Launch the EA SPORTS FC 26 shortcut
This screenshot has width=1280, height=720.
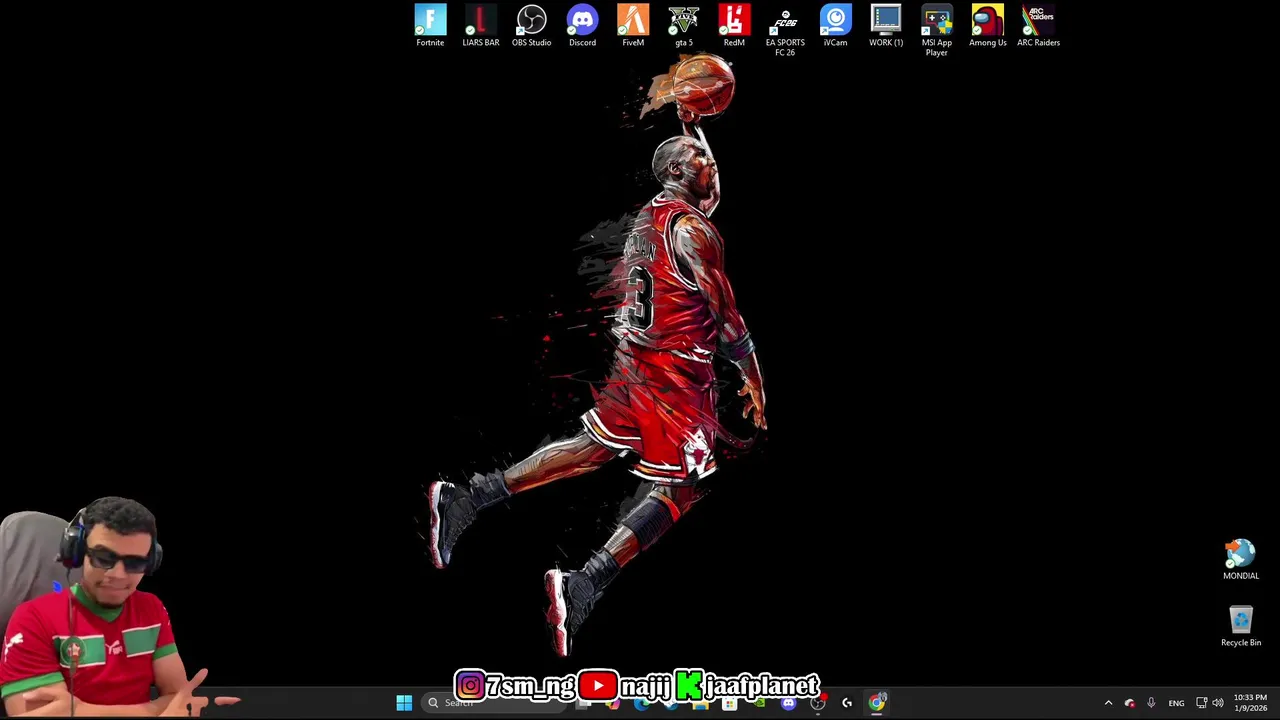[785, 31]
